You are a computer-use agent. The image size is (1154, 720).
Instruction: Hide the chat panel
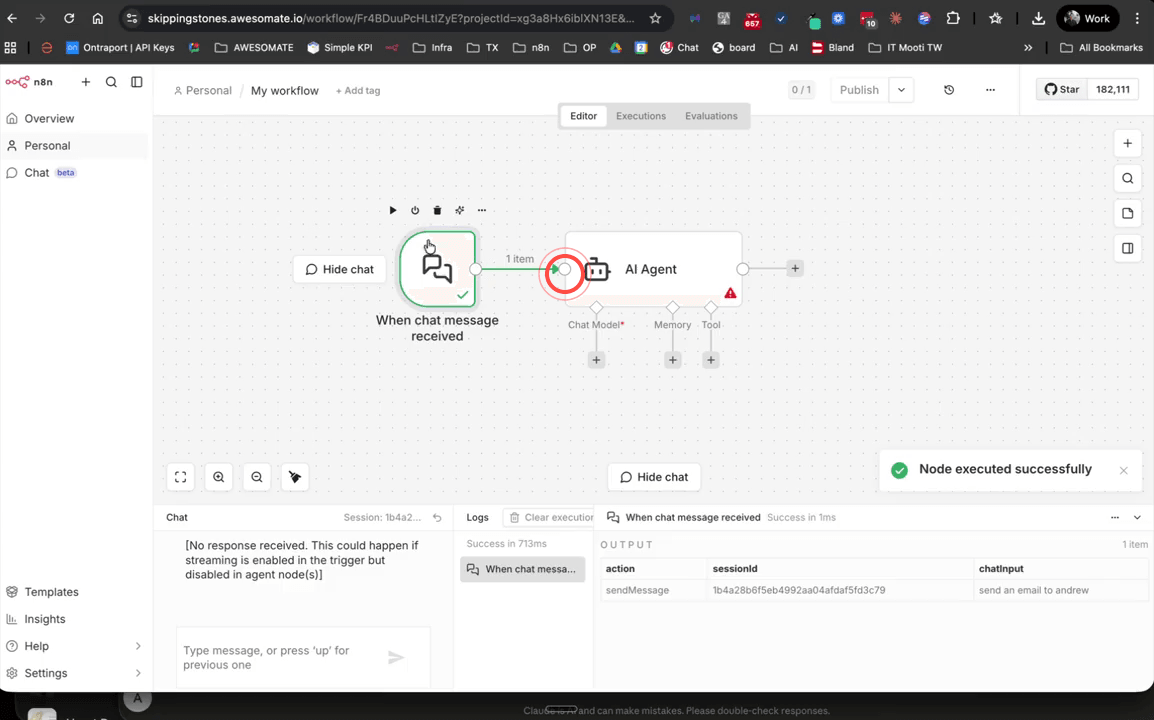(654, 477)
